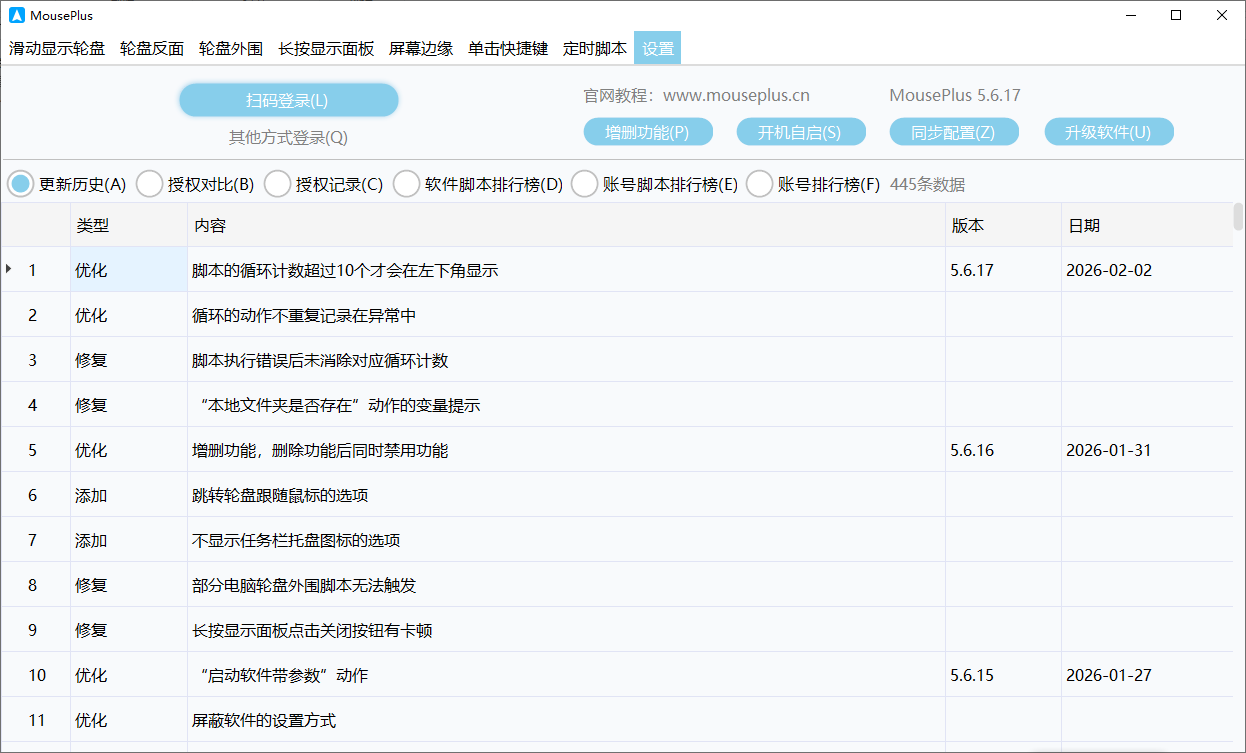Click the 扫码登录(L) button
Image resolution: width=1246 pixels, height=753 pixels.
288,100
